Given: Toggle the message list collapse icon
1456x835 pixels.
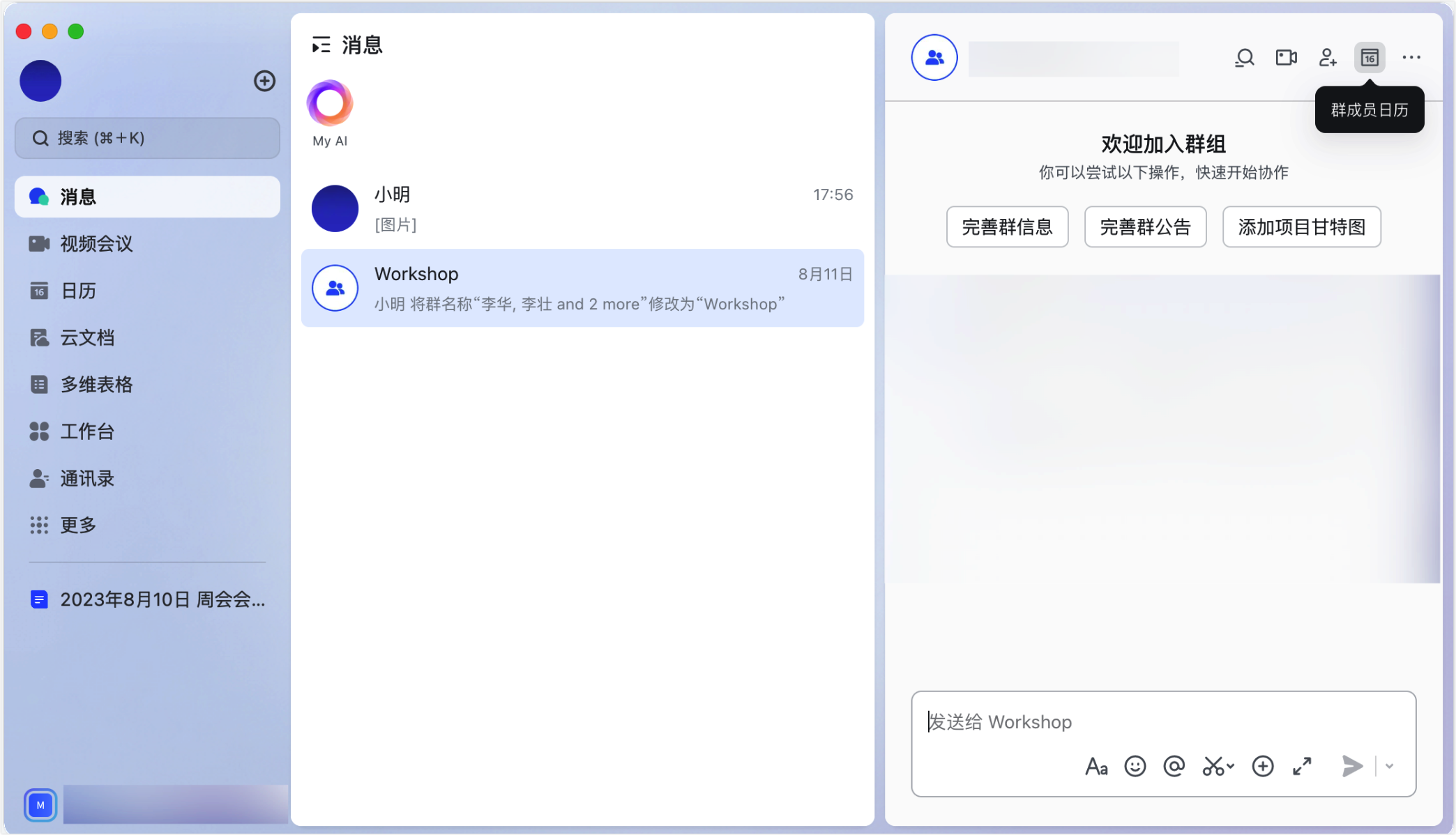Looking at the screenshot, I should click(x=321, y=45).
